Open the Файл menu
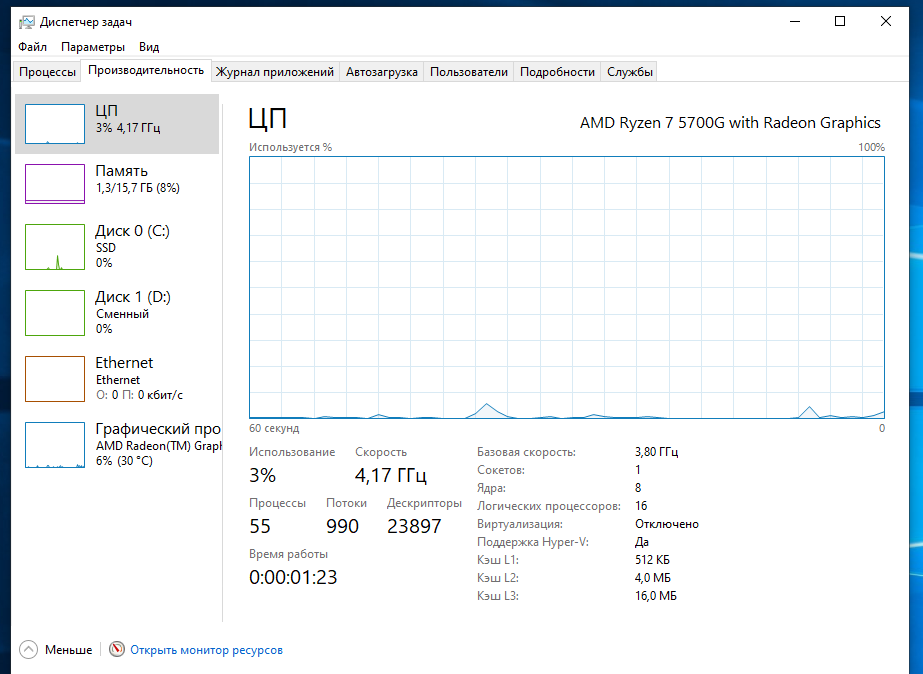The height and width of the screenshot is (674, 923). (32, 47)
